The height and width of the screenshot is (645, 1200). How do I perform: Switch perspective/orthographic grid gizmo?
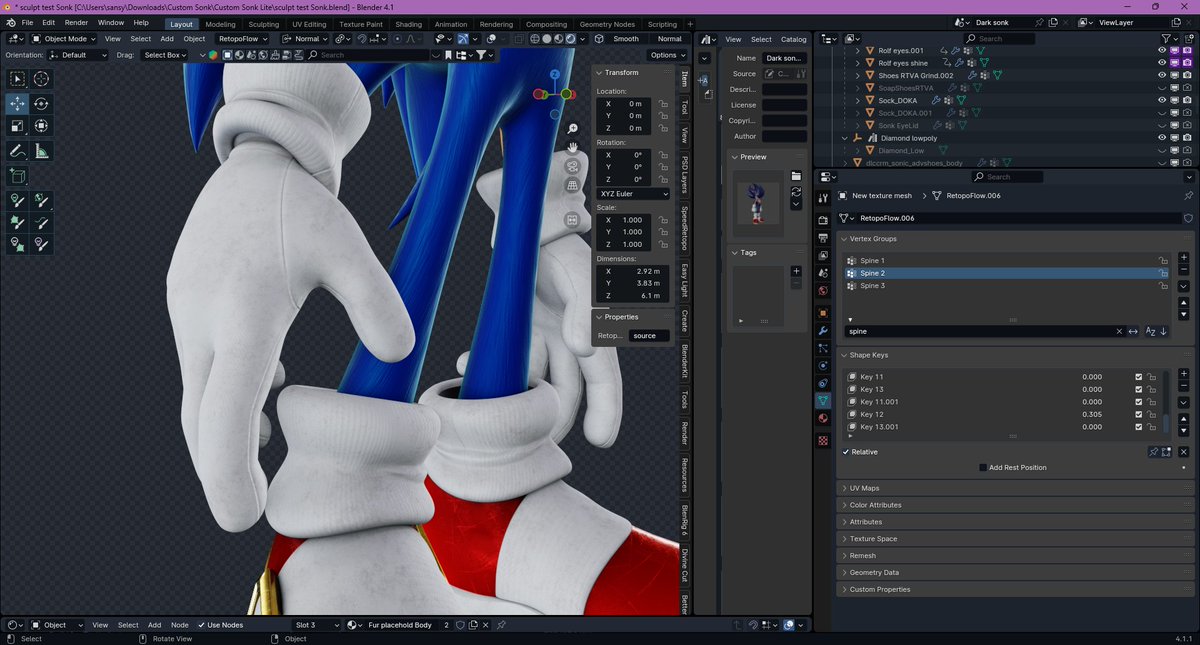[x=573, y=185]
